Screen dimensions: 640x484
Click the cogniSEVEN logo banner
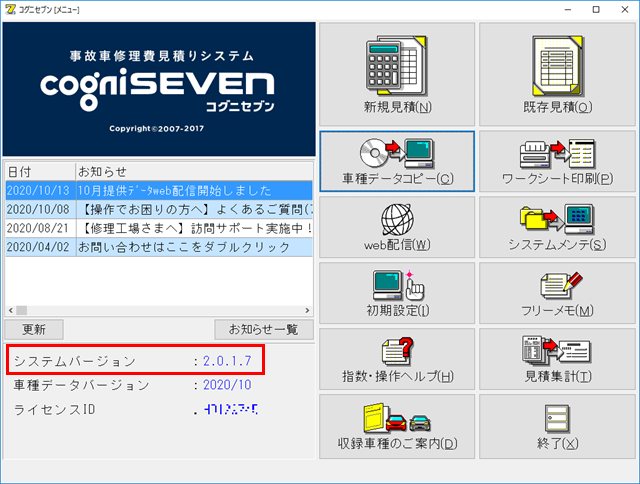[x=159, y=89]
